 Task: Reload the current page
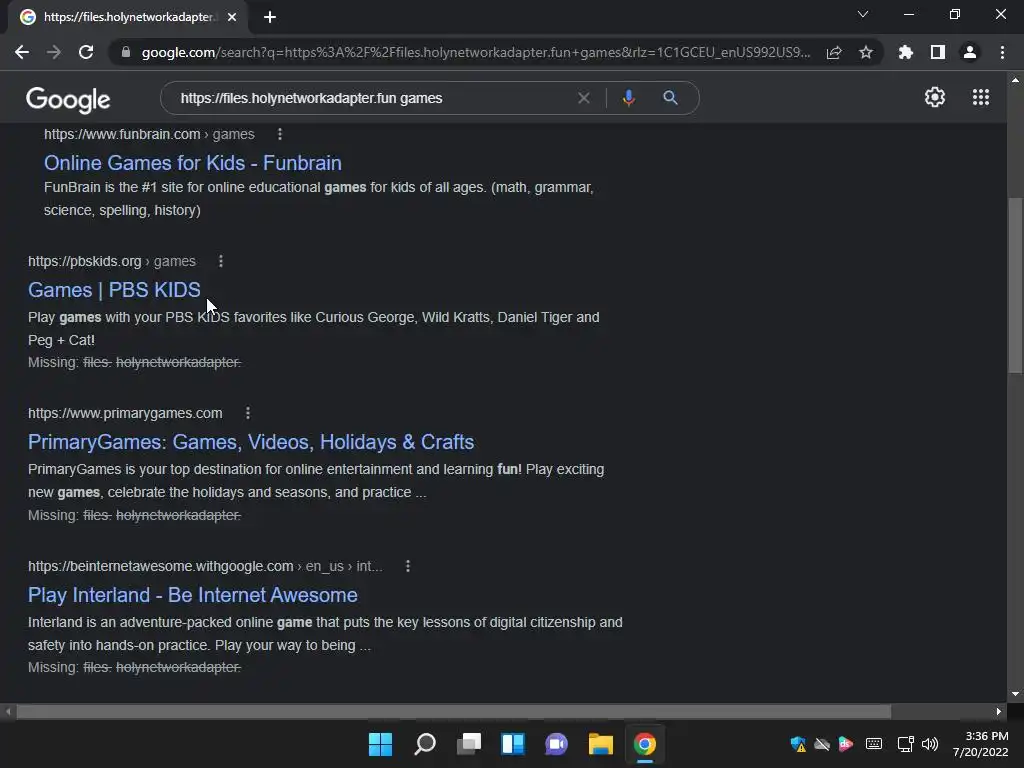pyautogui.click(x=86, y=52)
